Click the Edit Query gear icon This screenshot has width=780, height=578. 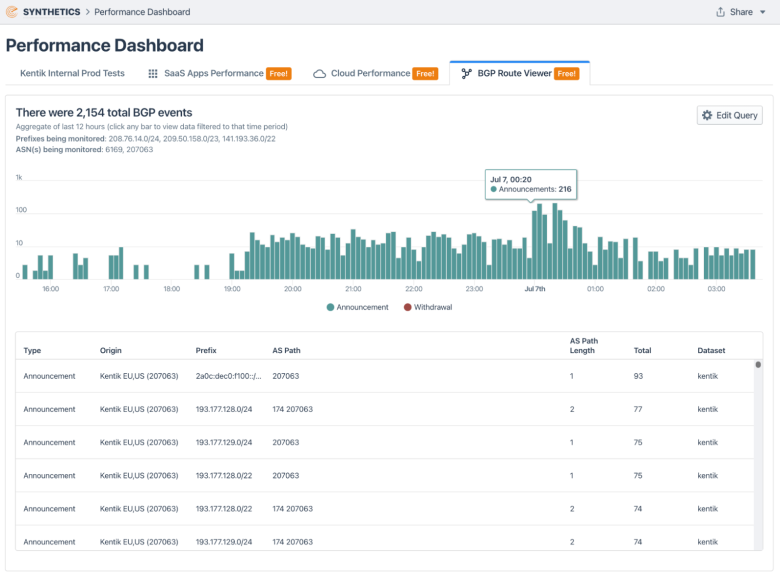tap(707, 115)
